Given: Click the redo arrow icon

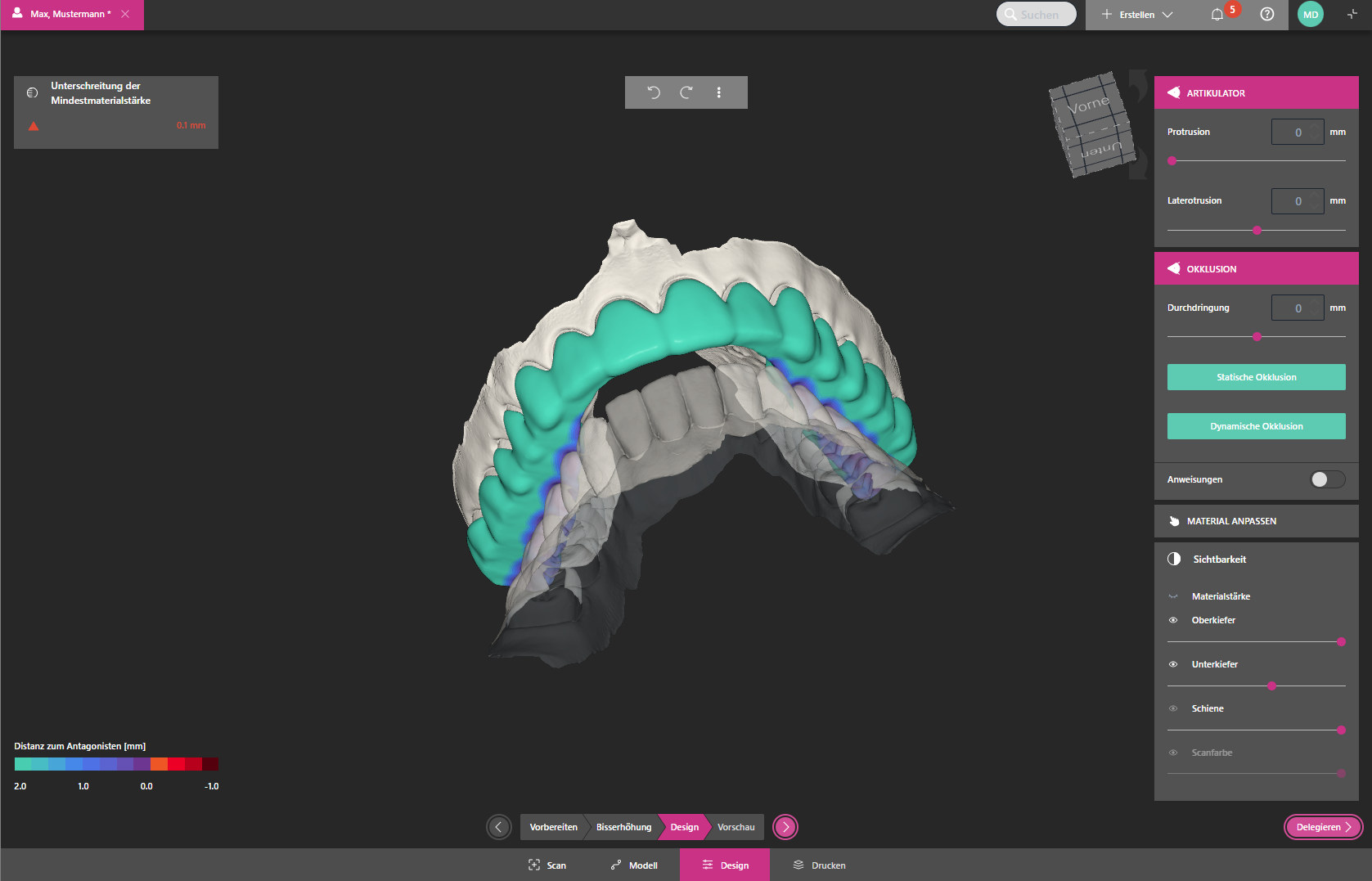Looking at the screenshot, I should pyautogui.click(x=686, y=92).
